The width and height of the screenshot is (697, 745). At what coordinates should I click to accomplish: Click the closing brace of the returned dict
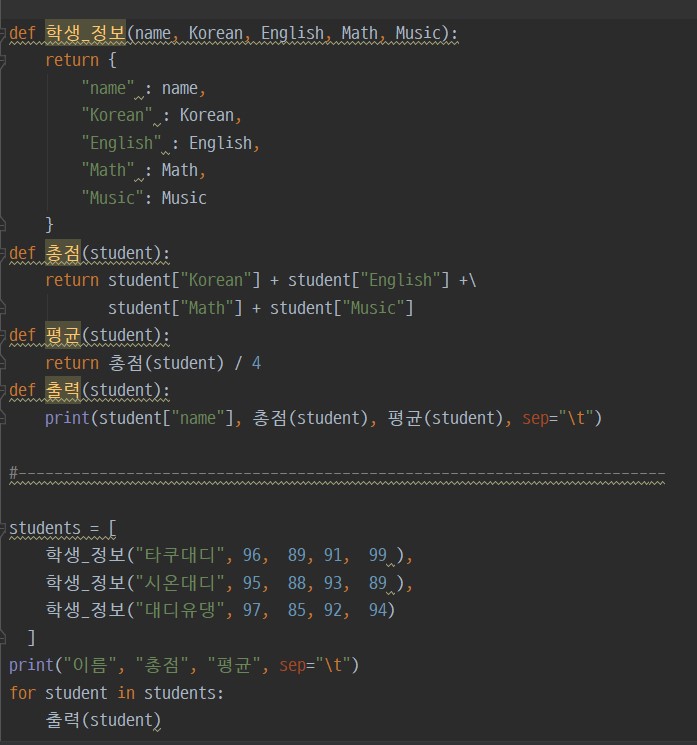coord(49,224)
